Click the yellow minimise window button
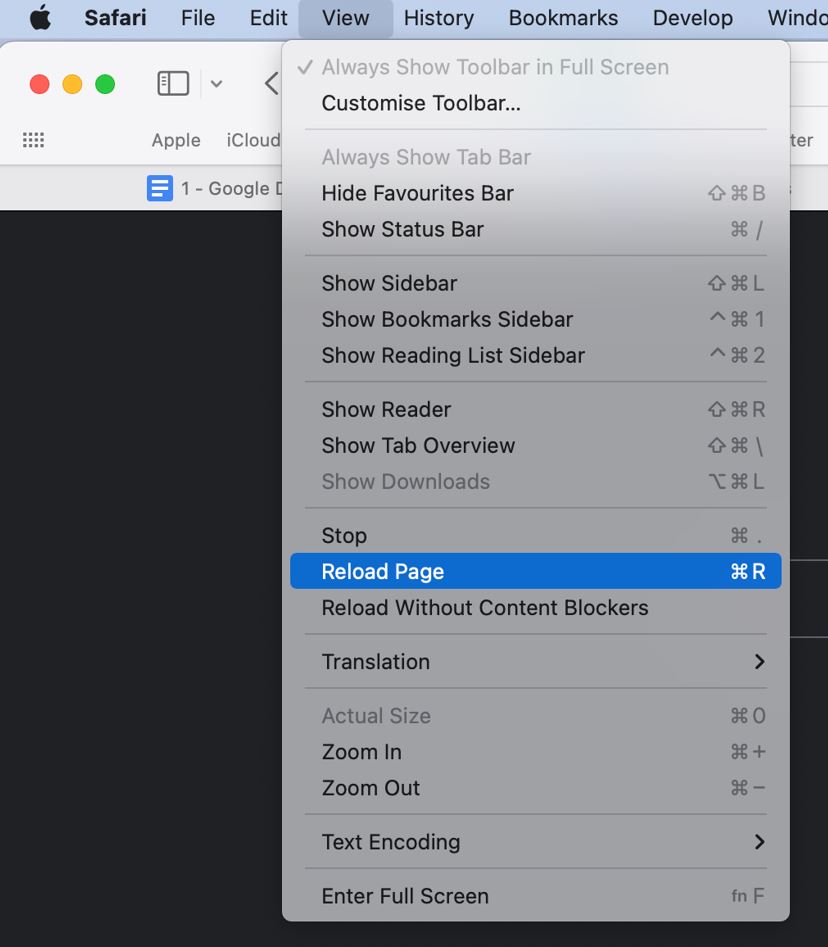This screenshot has width=828, height=947. coord(72,84)
